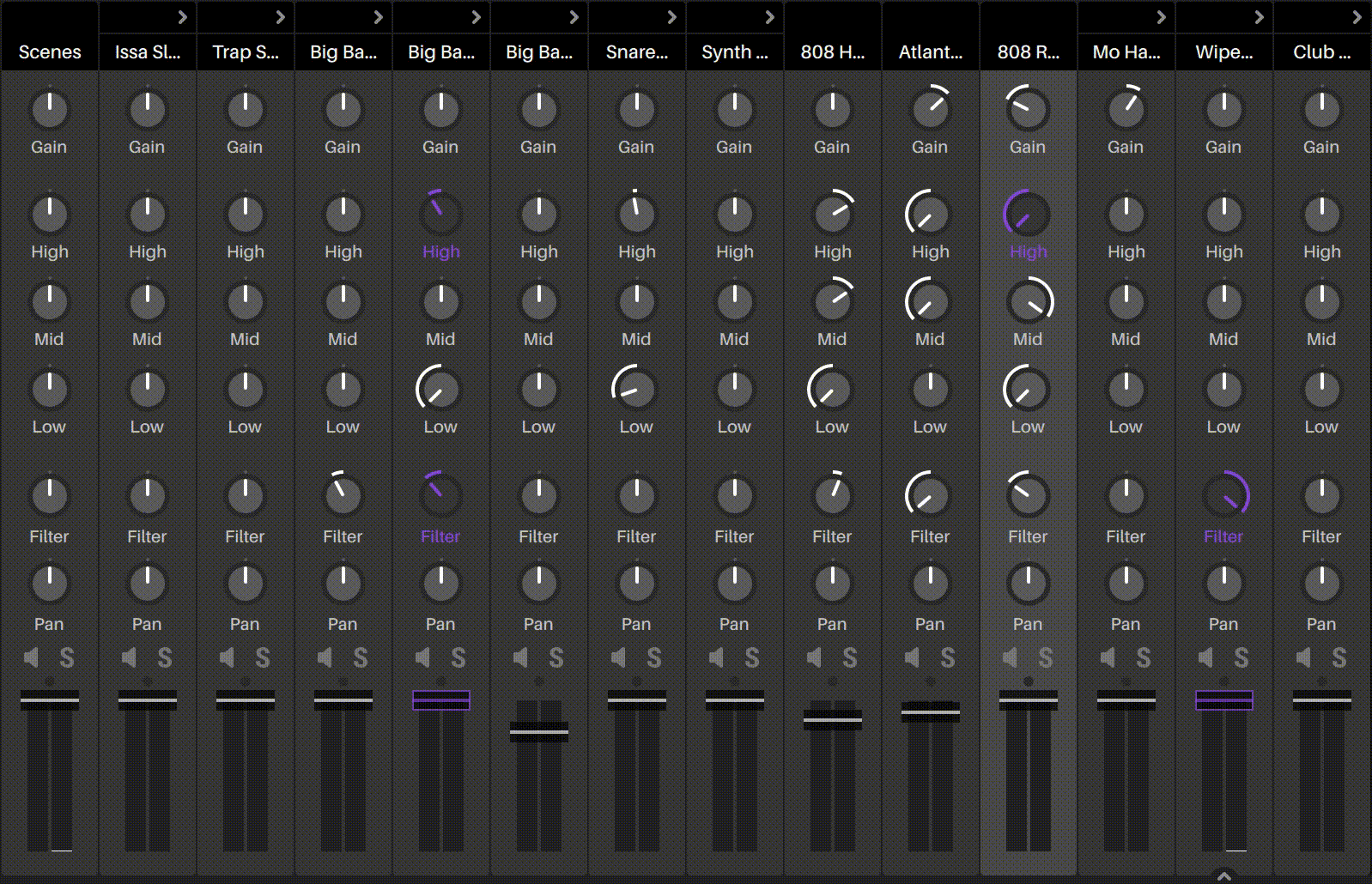Click the Atlant... Filter knob
1372x884 pixels.
929,495
